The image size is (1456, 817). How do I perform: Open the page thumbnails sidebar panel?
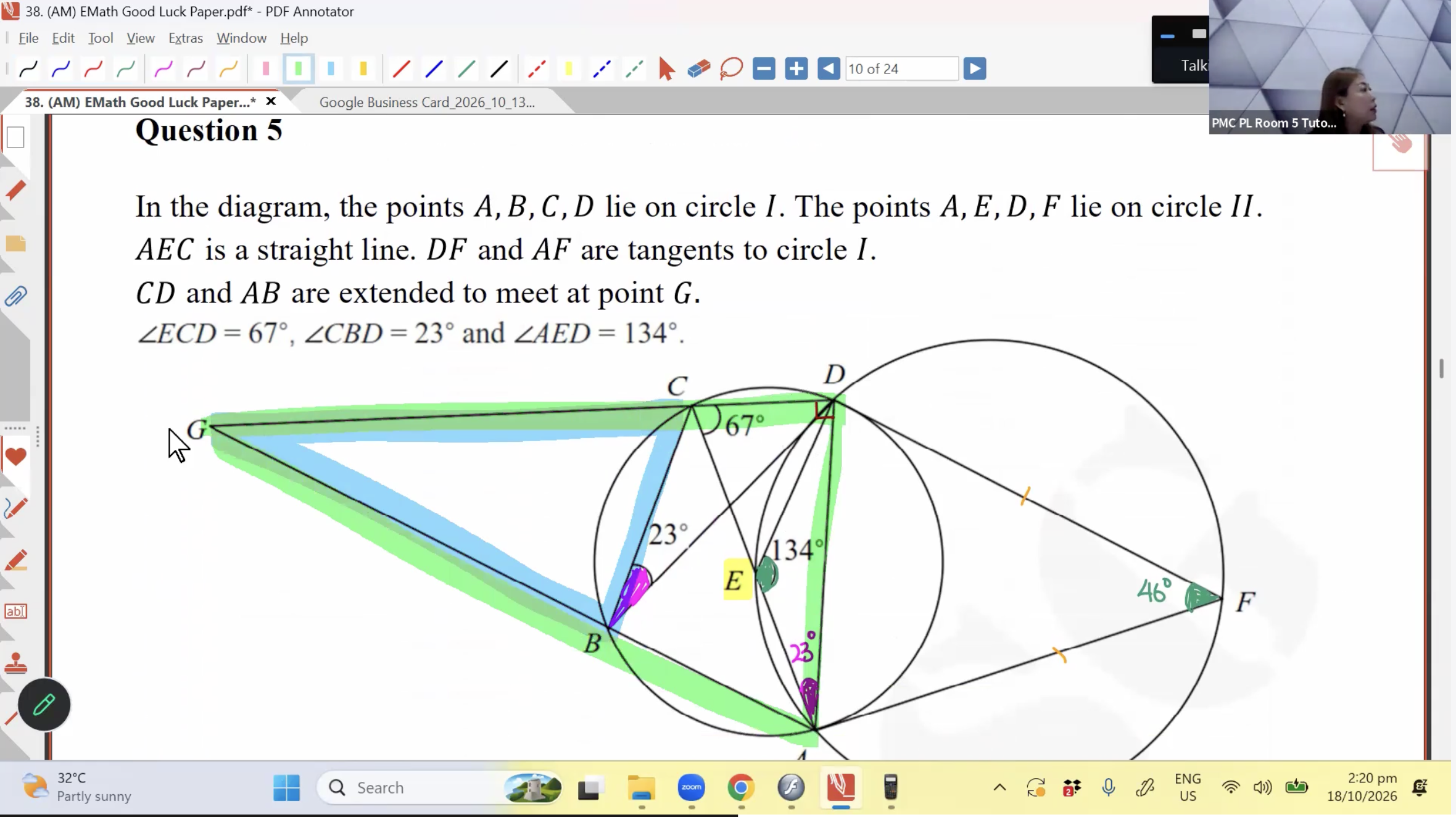(15, 137)
